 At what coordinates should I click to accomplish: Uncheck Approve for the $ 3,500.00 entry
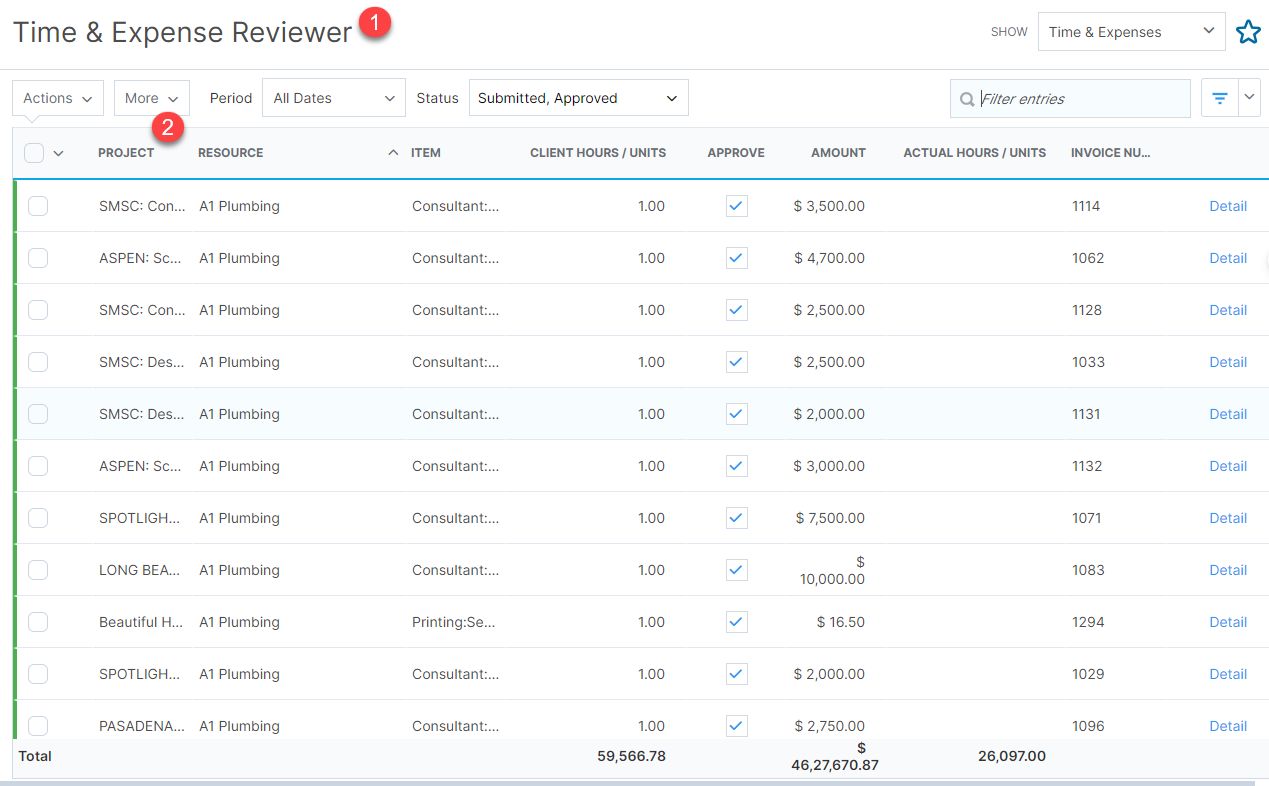(x=737, y=206)
